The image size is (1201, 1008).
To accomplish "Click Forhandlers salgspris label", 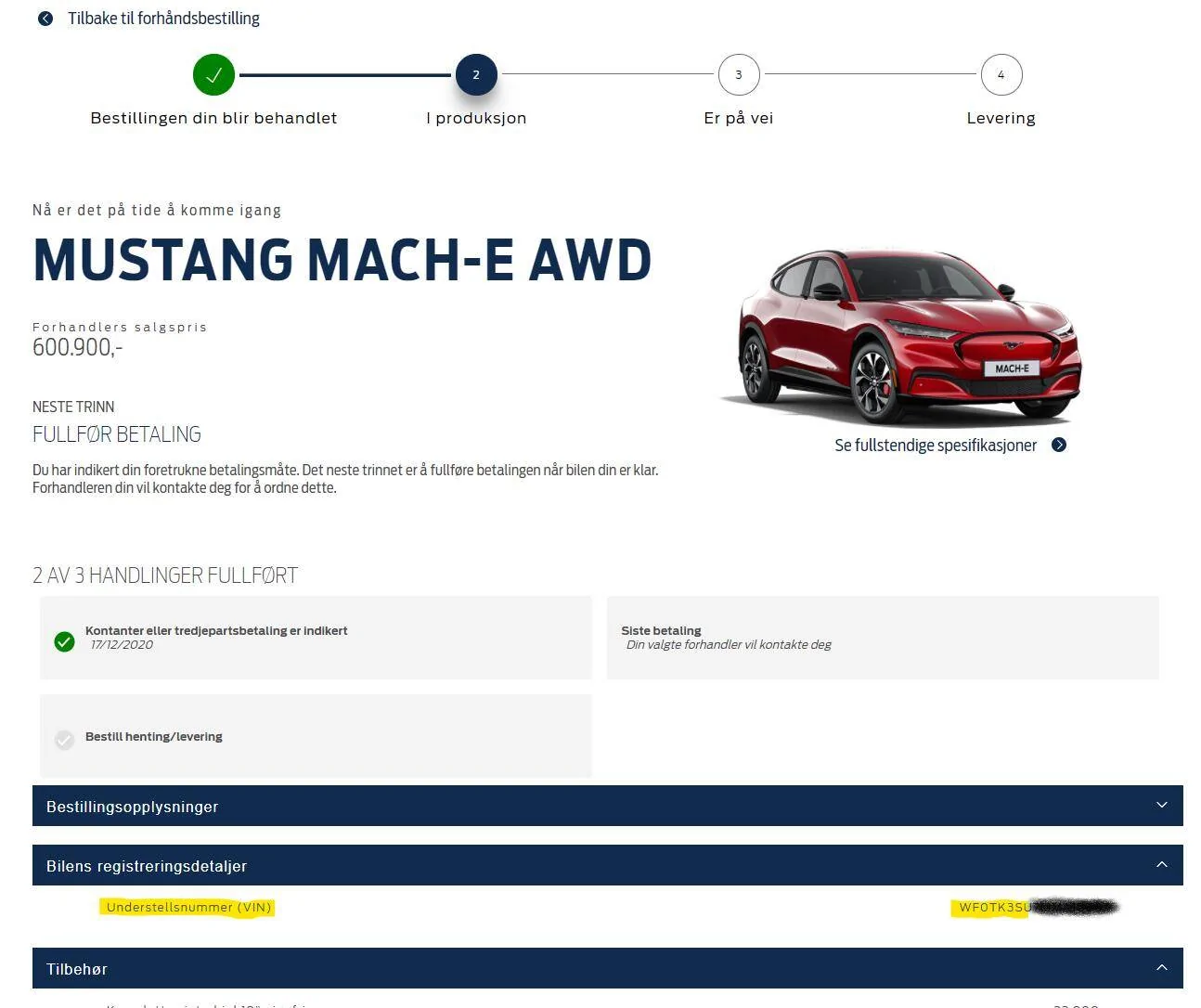I will (x=120, y=327).
